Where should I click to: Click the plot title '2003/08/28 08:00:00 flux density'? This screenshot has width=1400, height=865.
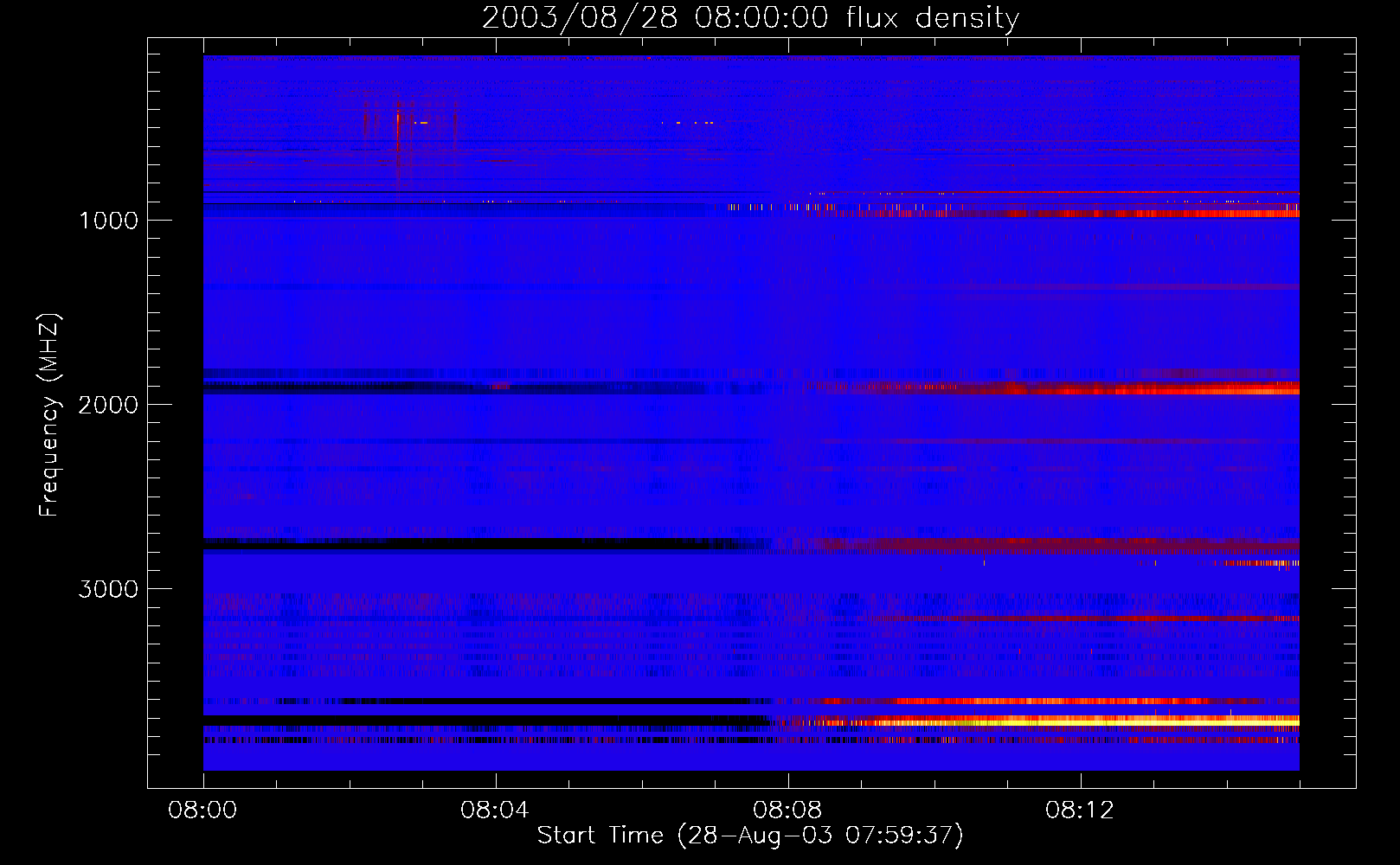point(750,17)
